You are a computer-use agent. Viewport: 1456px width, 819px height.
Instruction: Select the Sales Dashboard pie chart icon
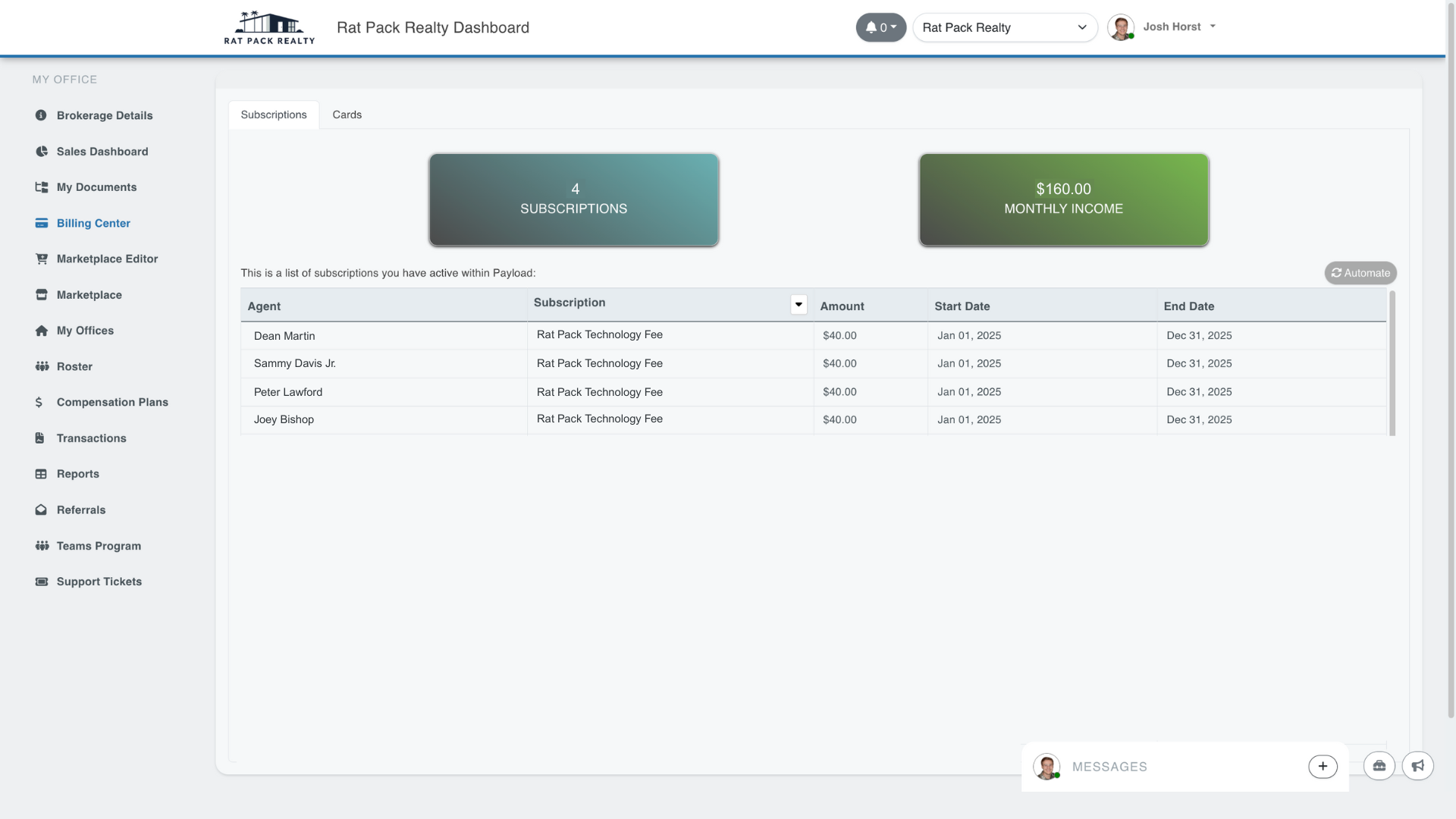coord(40,151)
